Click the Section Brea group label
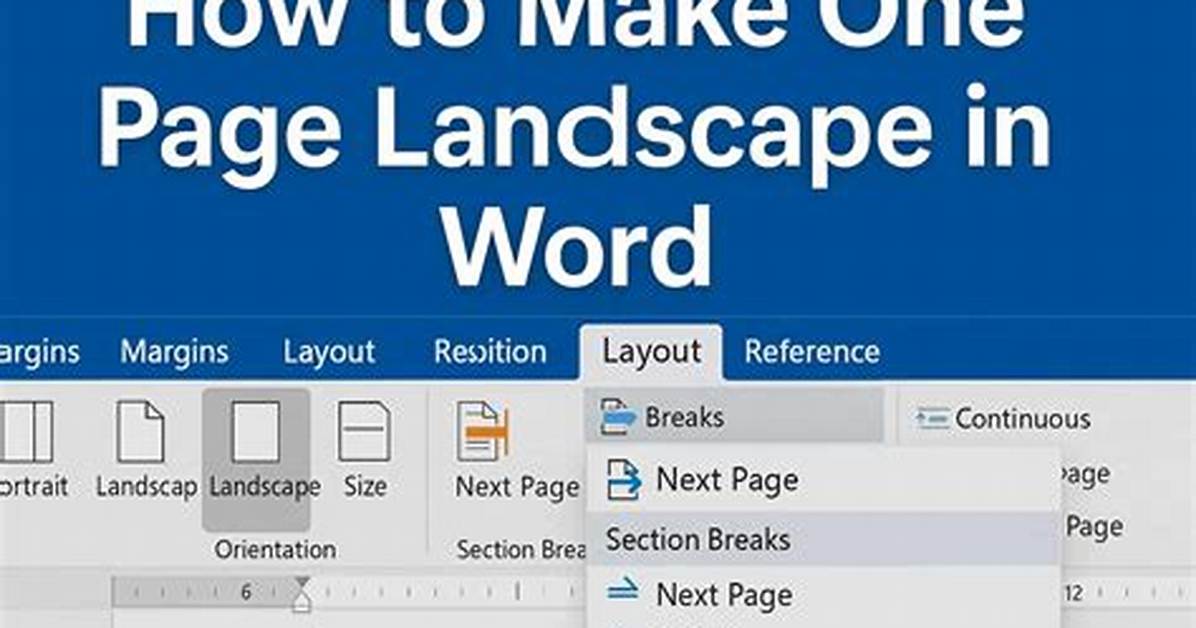Image resolution: width=1196 pixels, height=628 pixels. (521, 549)
